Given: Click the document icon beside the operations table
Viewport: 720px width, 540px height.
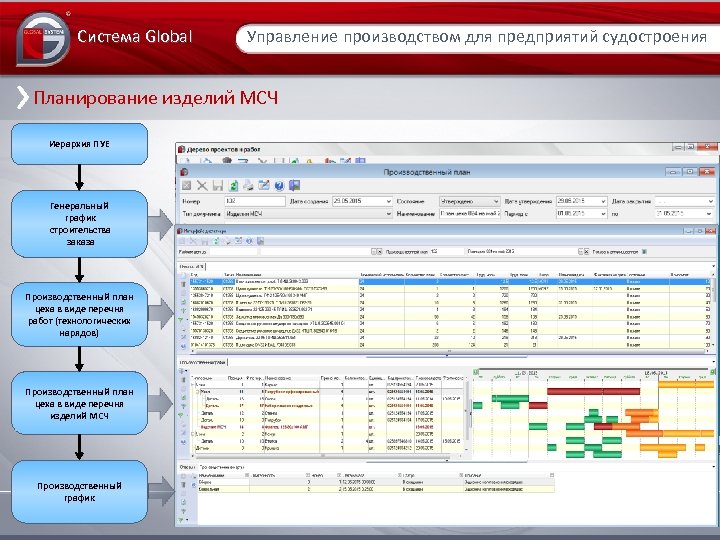Looking at the screenshot, I should coord(183,502).
